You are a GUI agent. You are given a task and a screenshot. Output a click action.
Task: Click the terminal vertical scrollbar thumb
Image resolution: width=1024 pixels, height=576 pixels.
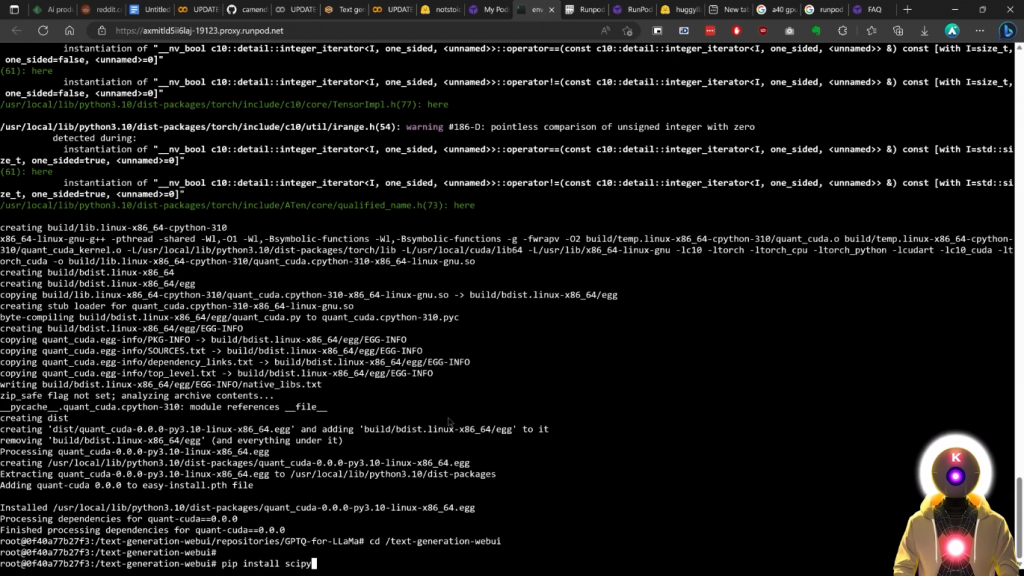click(x=1019, y=516)
